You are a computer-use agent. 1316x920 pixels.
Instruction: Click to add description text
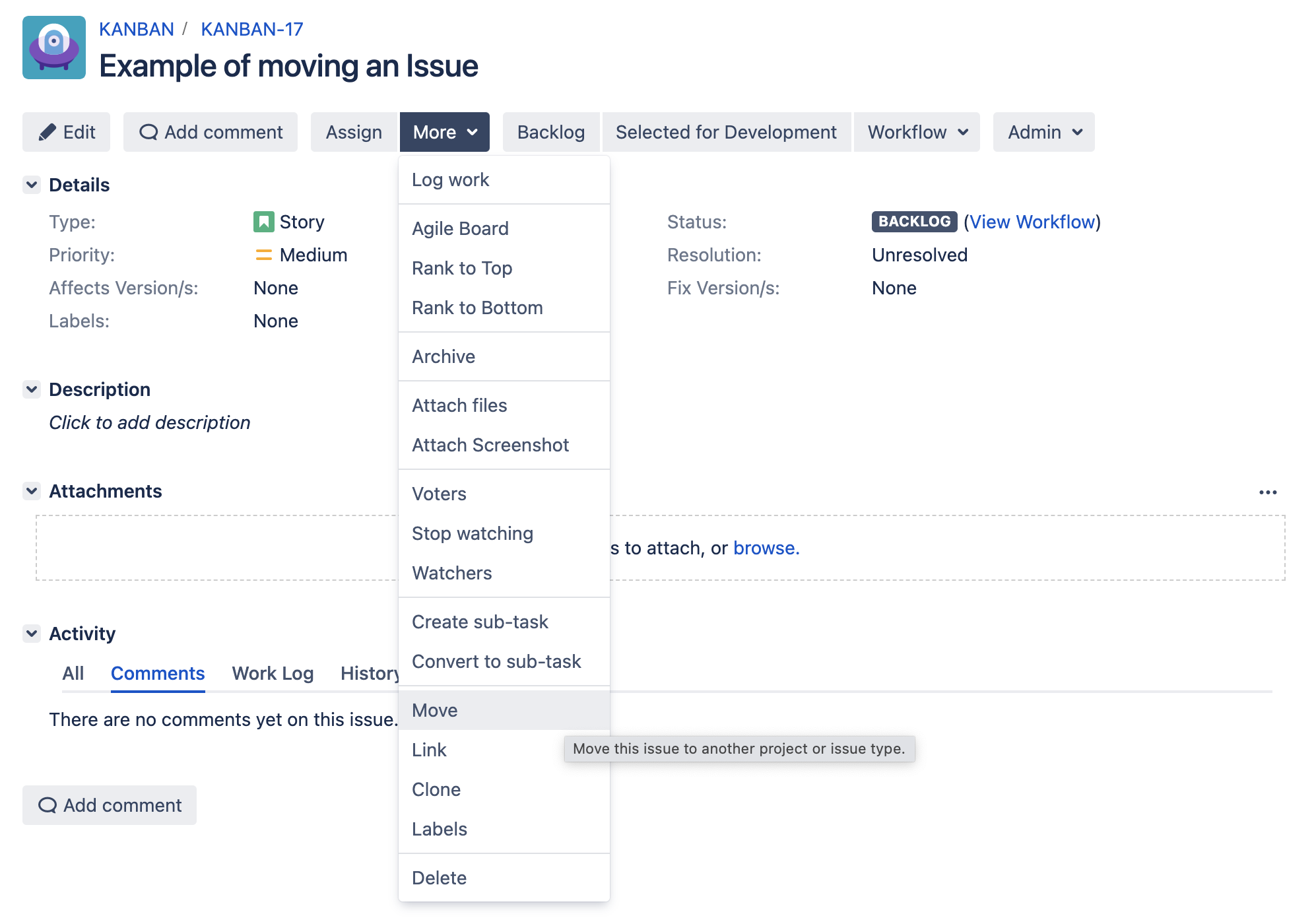click(150, 422)
